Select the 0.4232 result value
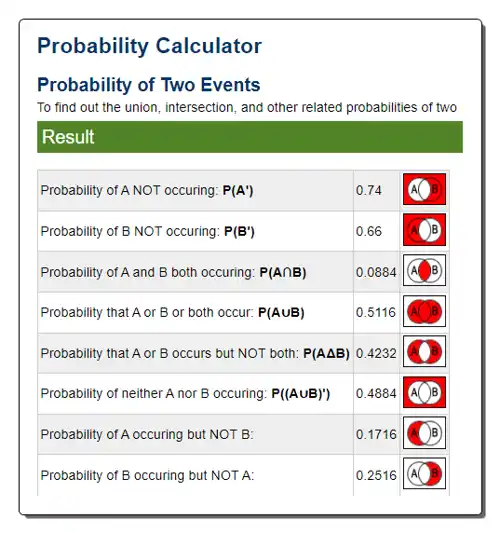The image size is (500, 533). coord(376,354)
